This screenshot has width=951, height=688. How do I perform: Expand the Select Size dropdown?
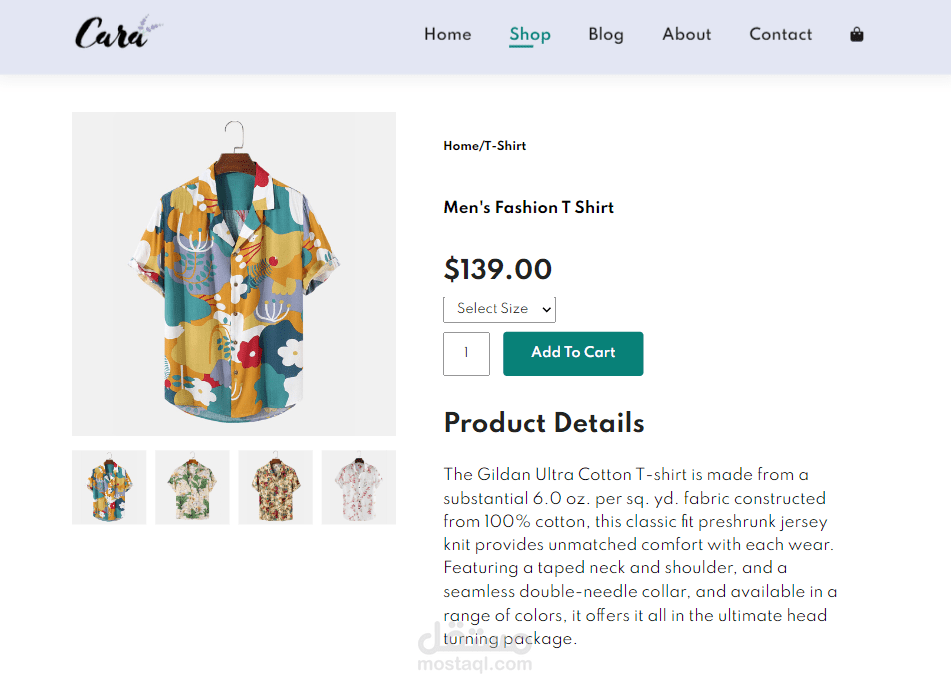pyautogui.click(x=499, y=309)
